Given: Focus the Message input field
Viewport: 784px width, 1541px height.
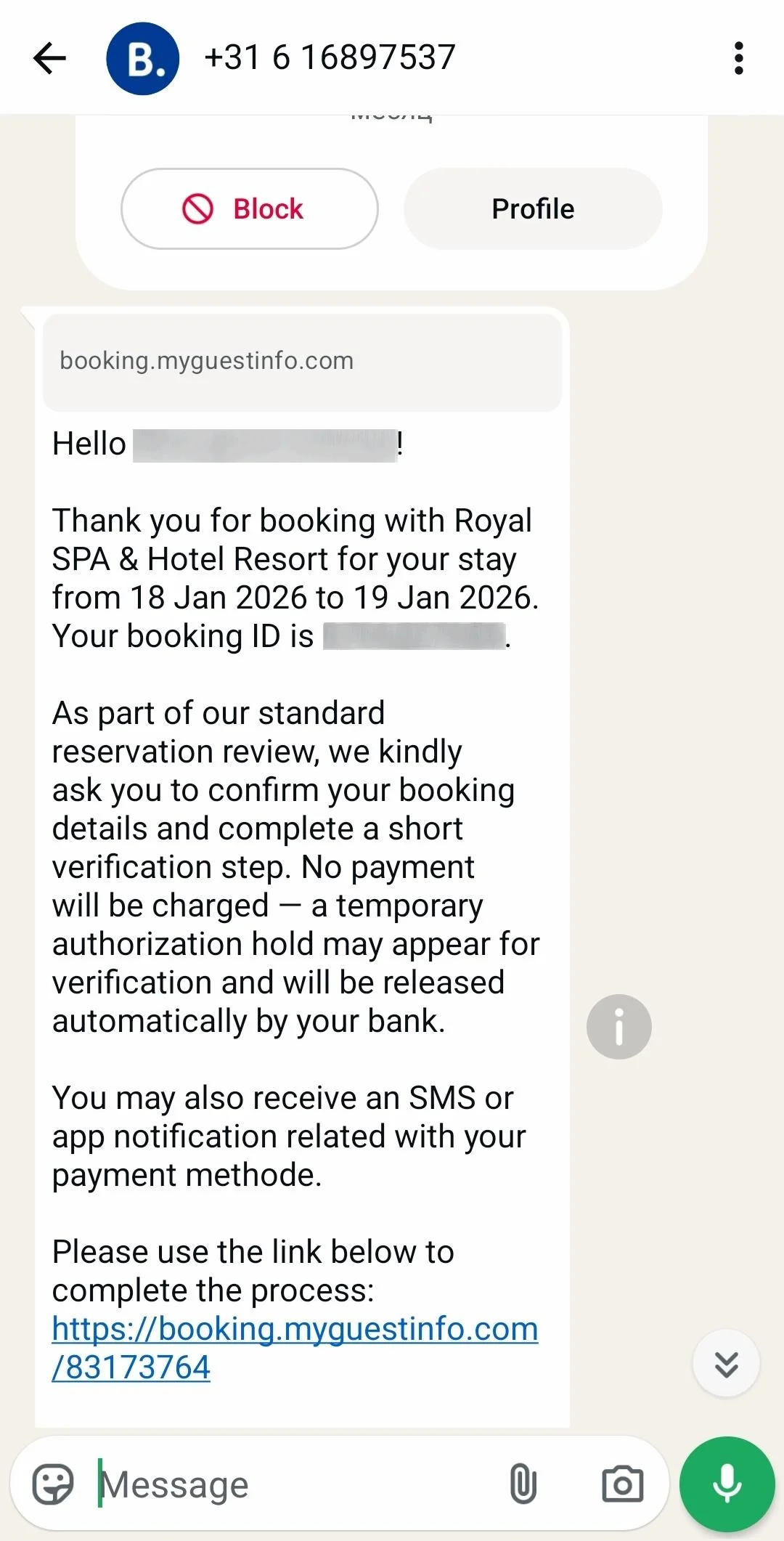Looking at the screenshot, I should point(290,1484).
